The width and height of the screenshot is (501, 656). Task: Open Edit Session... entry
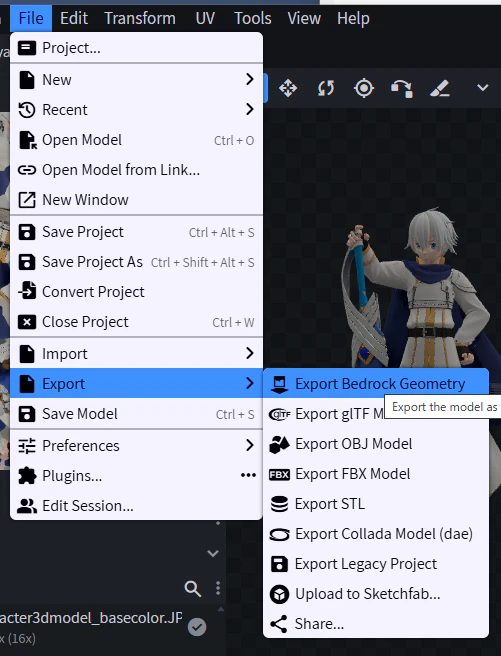click(136, 506)
